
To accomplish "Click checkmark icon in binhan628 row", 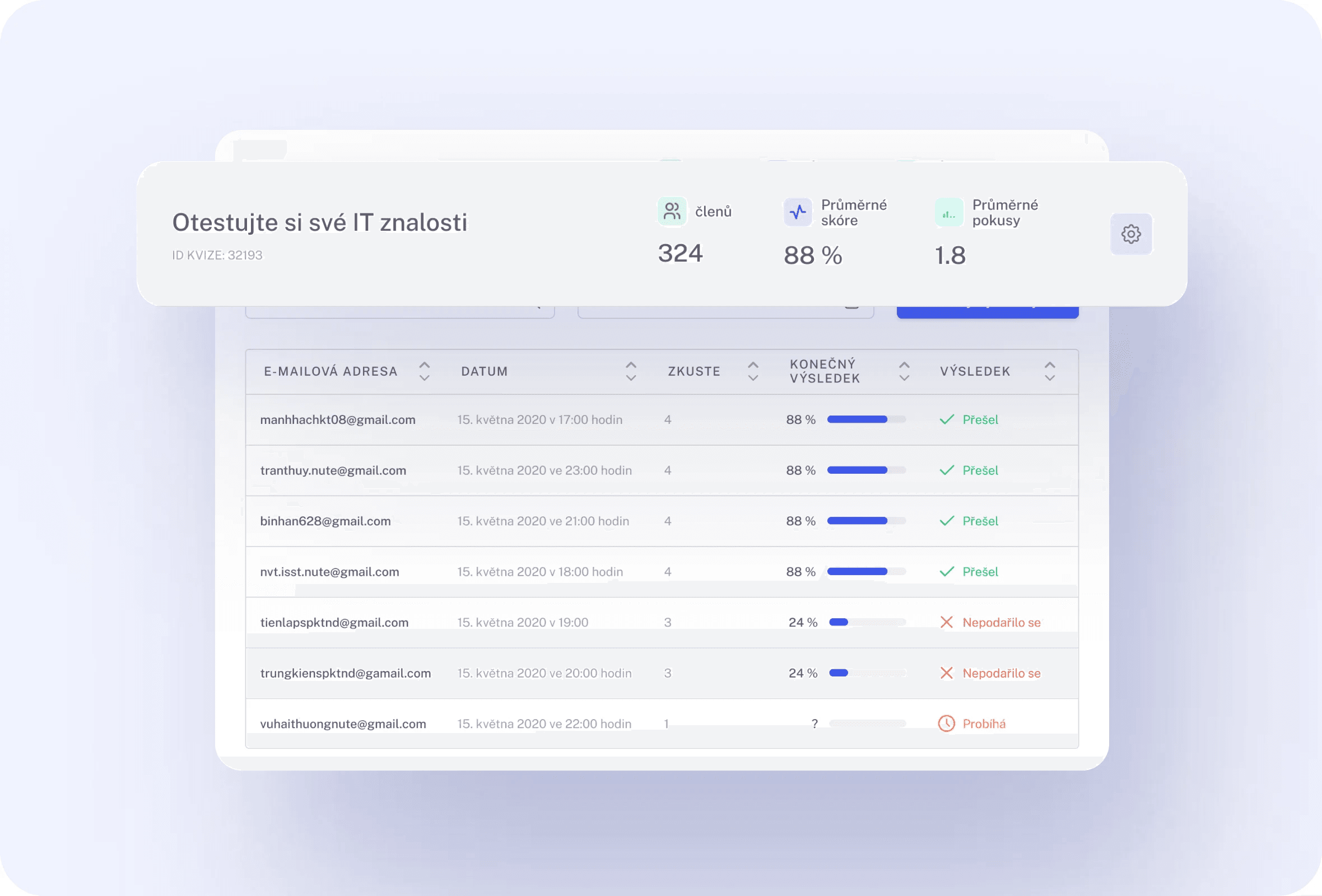I will click(947, 521).
